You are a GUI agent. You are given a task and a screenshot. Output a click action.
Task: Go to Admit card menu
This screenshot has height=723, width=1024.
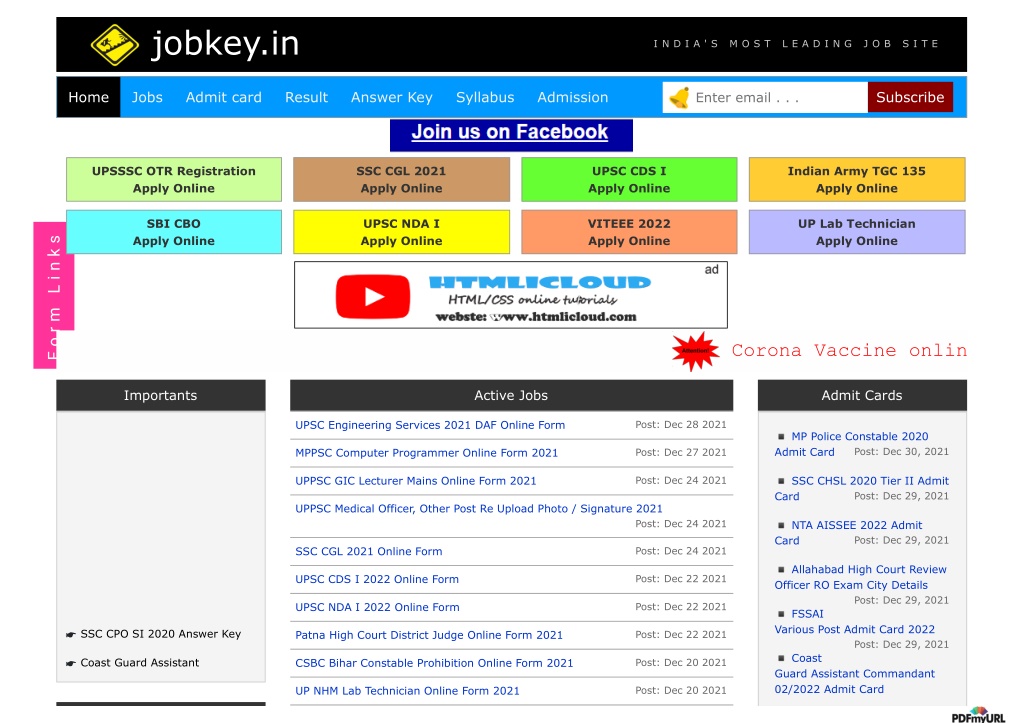[x=223, y=97]
